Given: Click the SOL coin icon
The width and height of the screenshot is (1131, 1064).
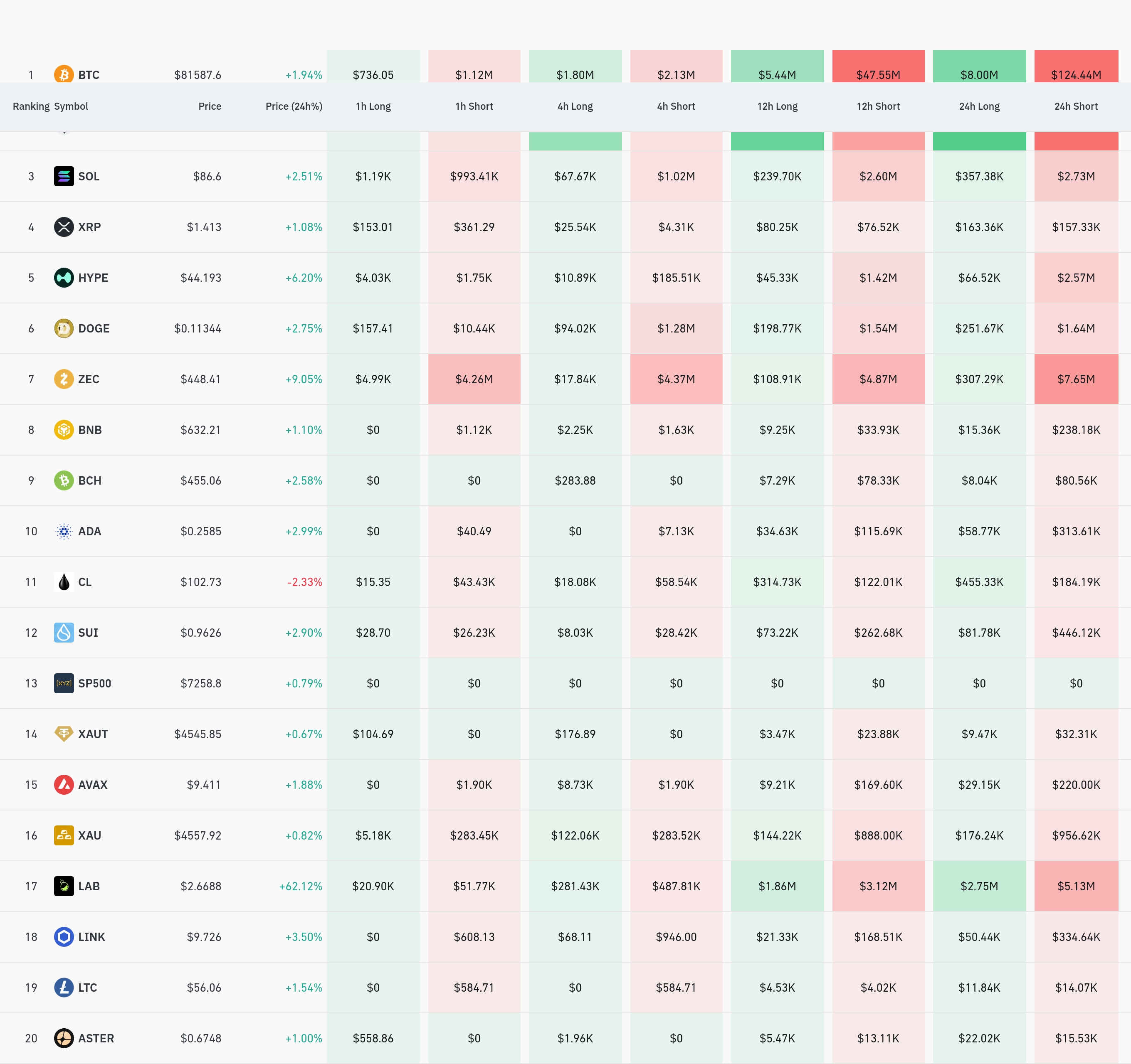Looking at the screenshot, I should click(x=64, y=176).
